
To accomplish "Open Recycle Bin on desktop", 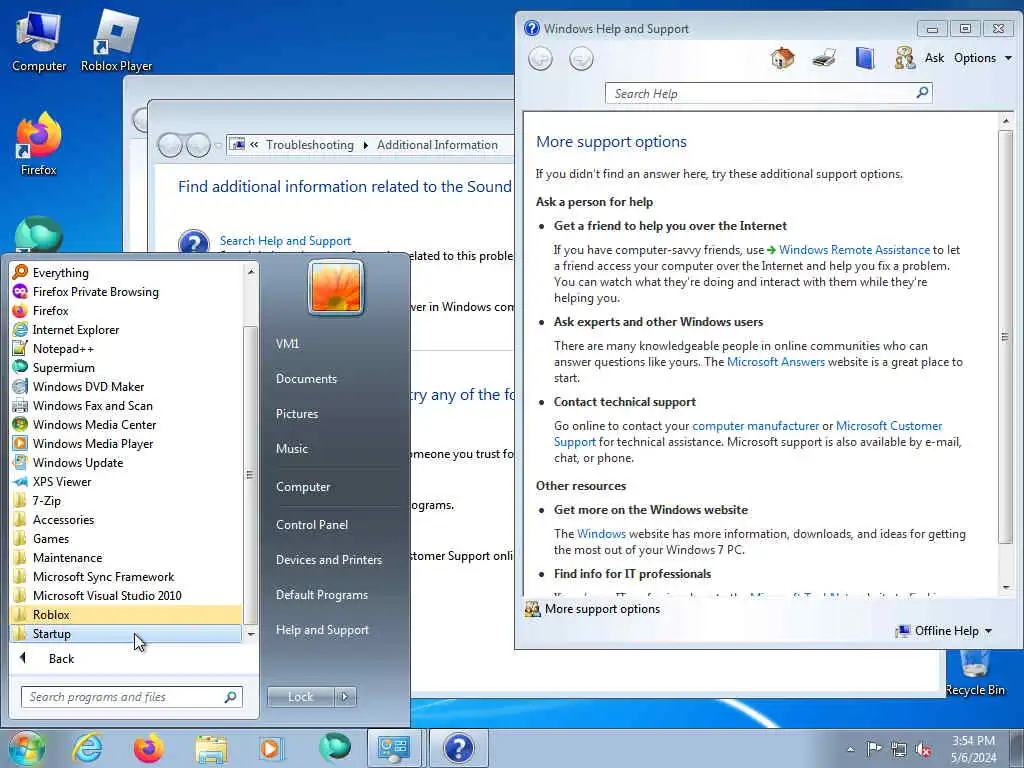I will 975,675.
